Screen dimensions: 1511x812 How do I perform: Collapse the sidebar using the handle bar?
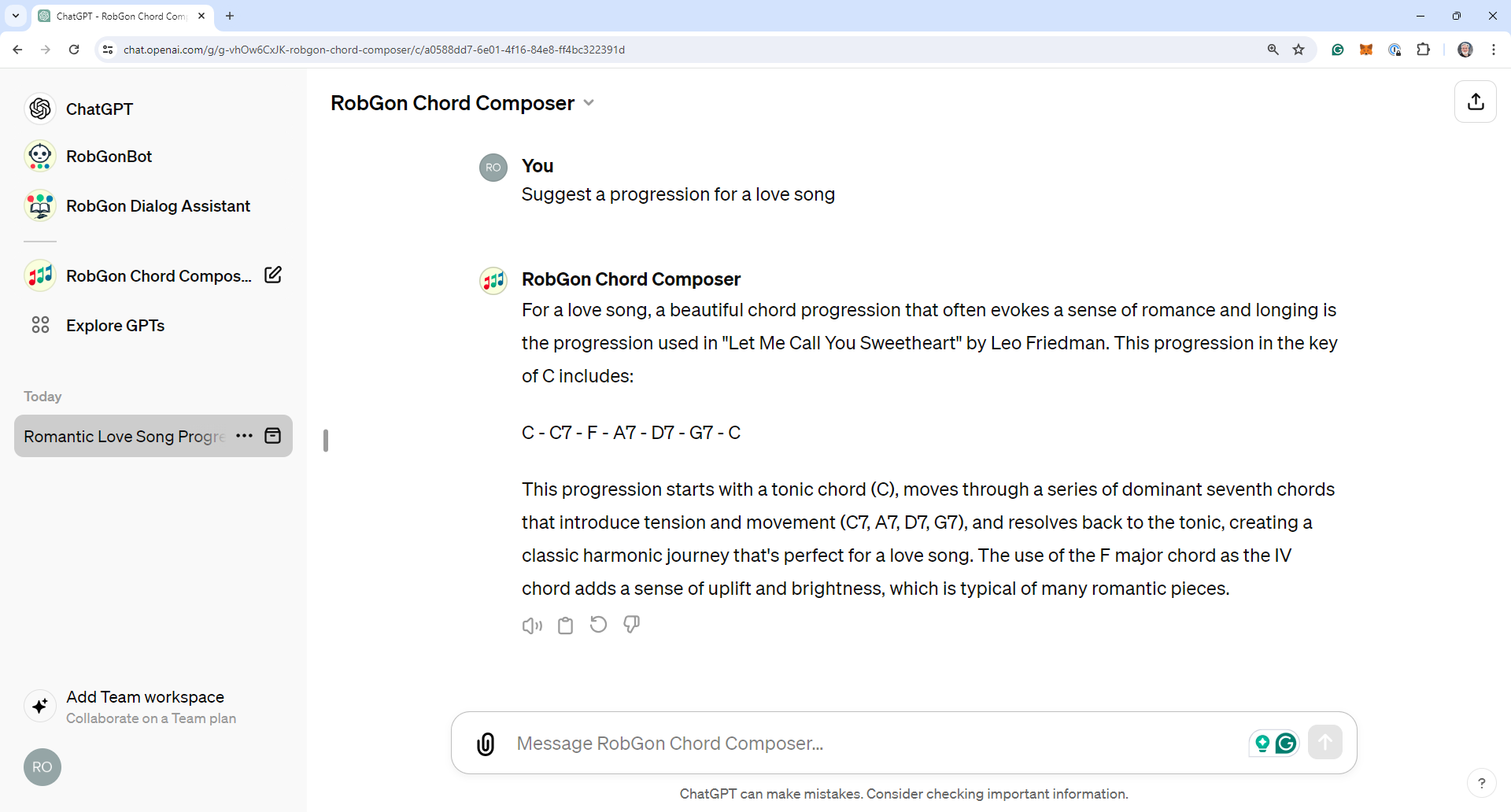[326, 441]
